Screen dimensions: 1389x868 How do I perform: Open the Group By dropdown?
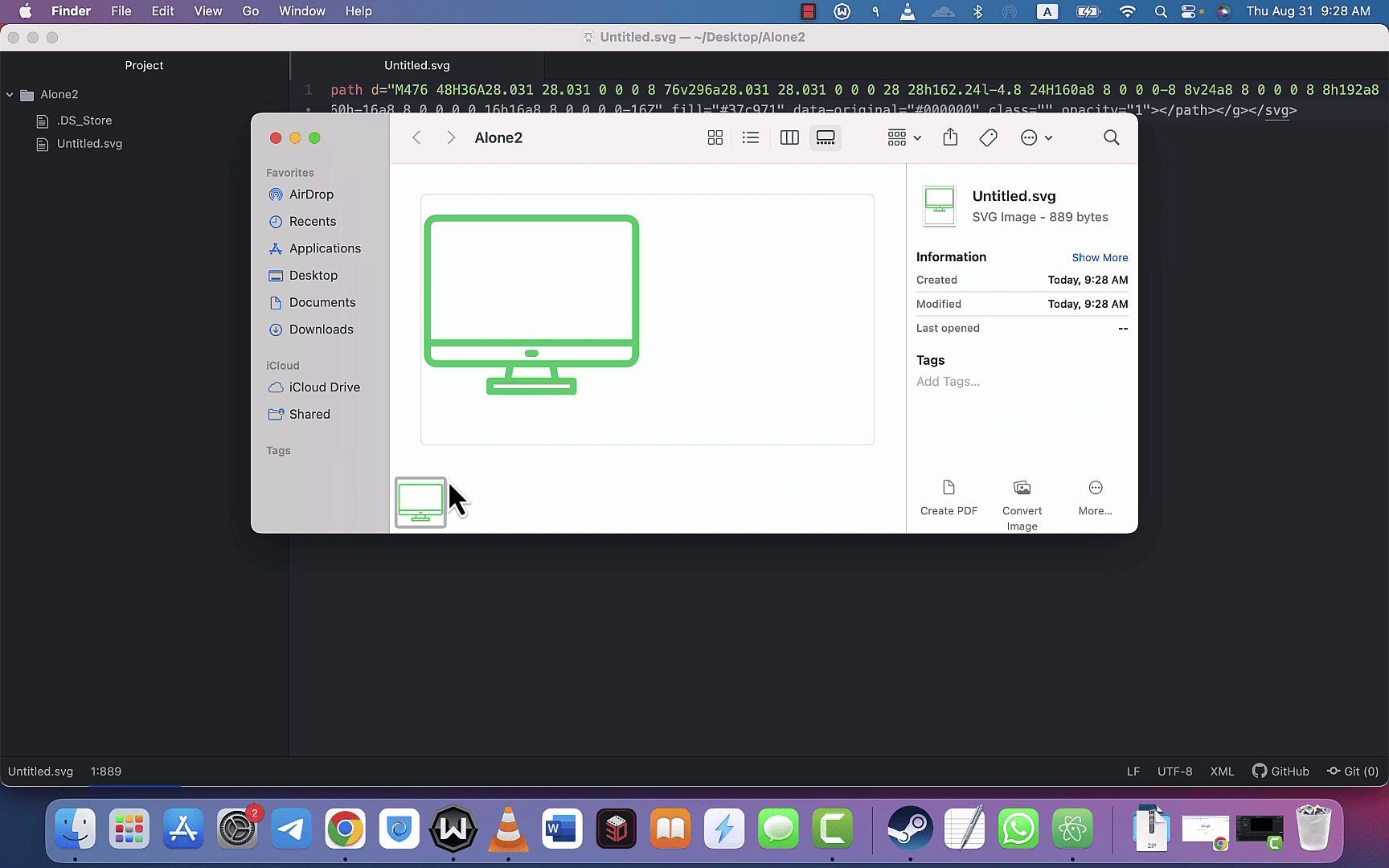click(904, 138)
